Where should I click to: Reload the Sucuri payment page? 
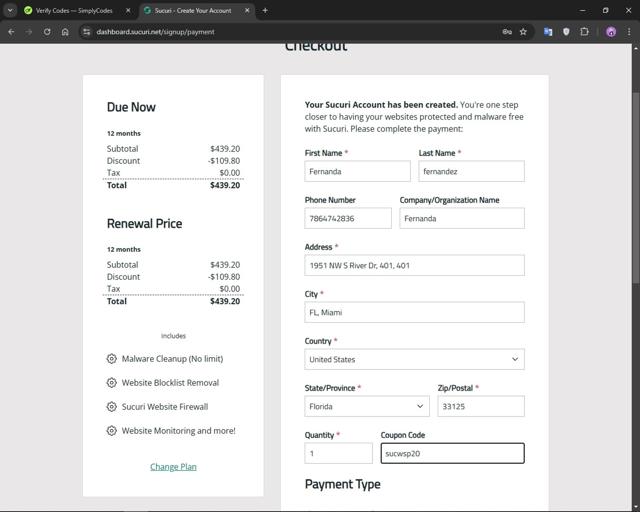pyautogui.click(x=47, y=32)
